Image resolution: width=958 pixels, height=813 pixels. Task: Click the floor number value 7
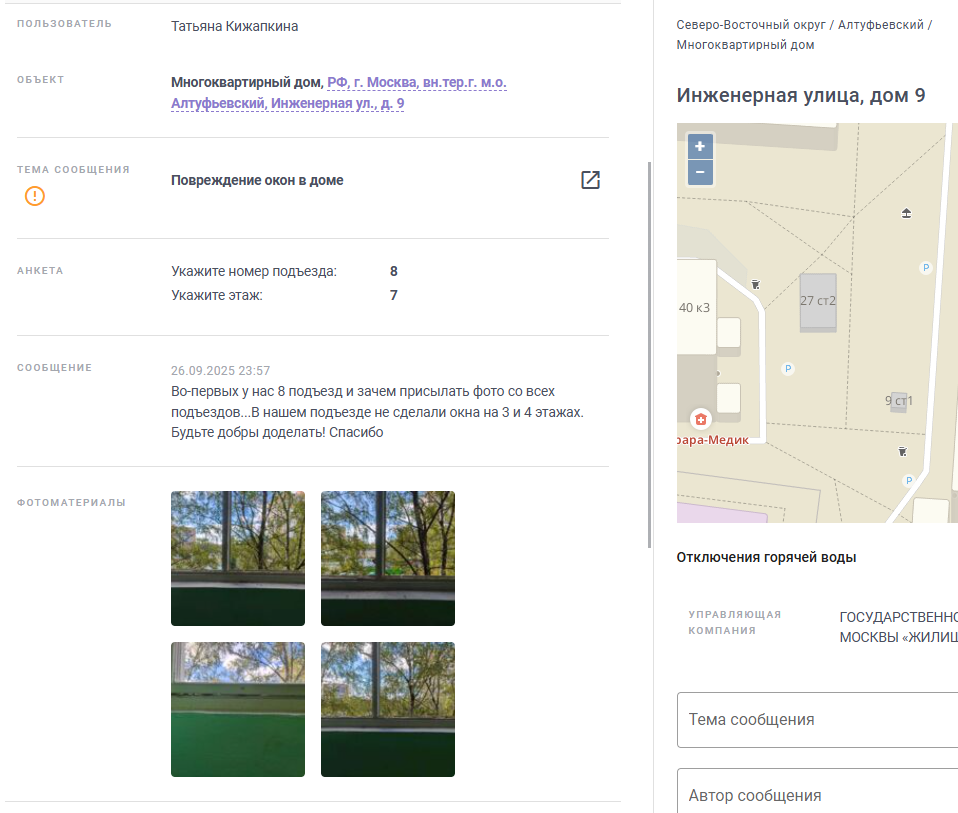point(393,295)
